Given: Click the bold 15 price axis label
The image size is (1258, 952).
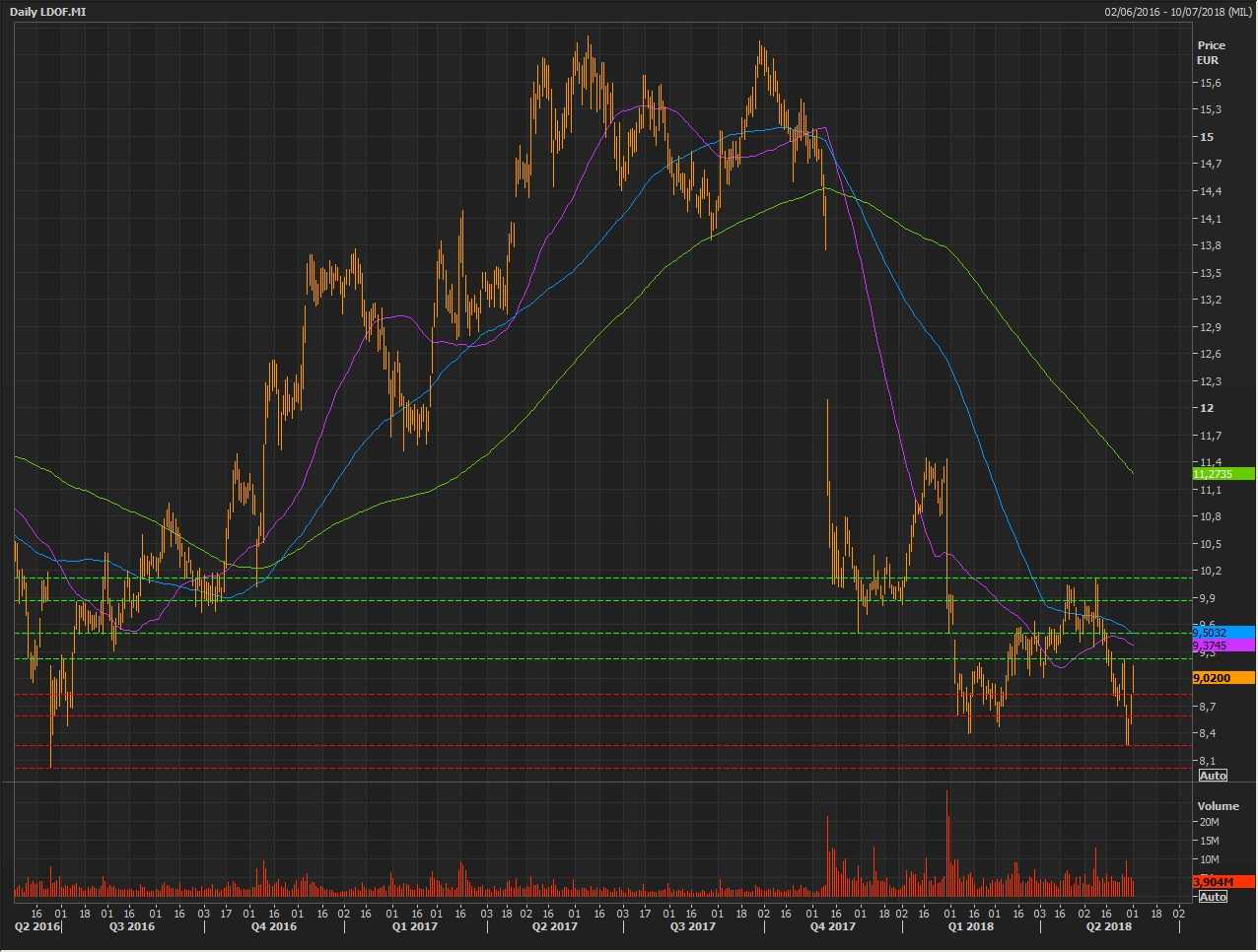Looking at the screenshot, I should tap(1207, 137).
